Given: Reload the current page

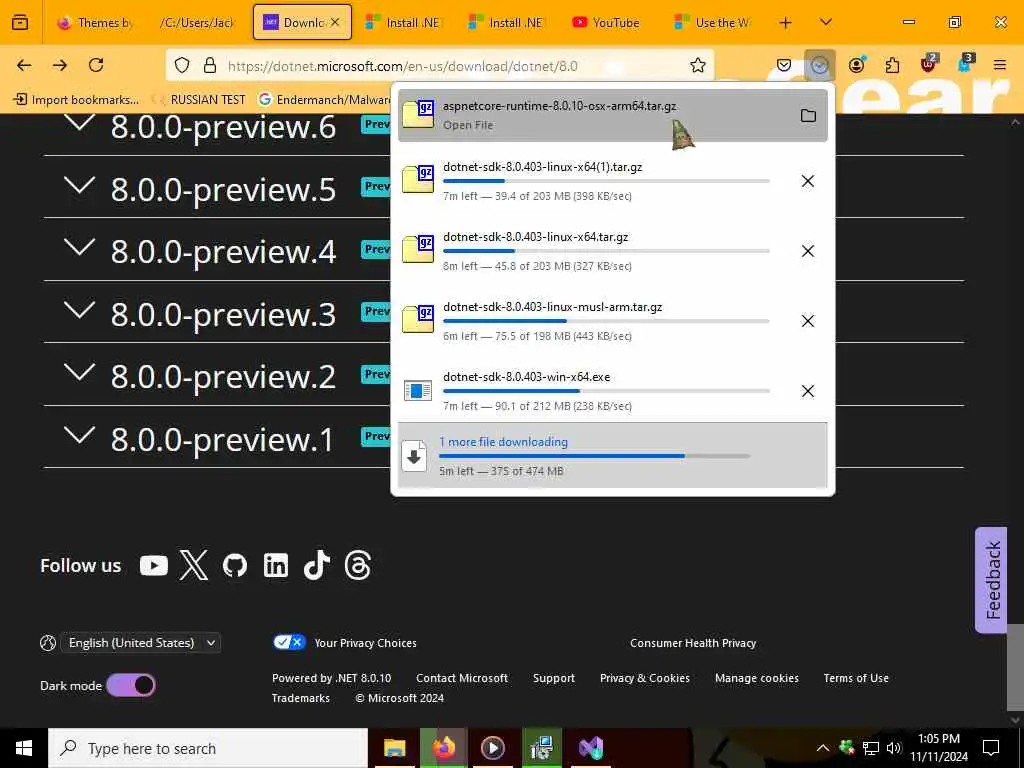Looking at the screenshot, I should (96, 65).
